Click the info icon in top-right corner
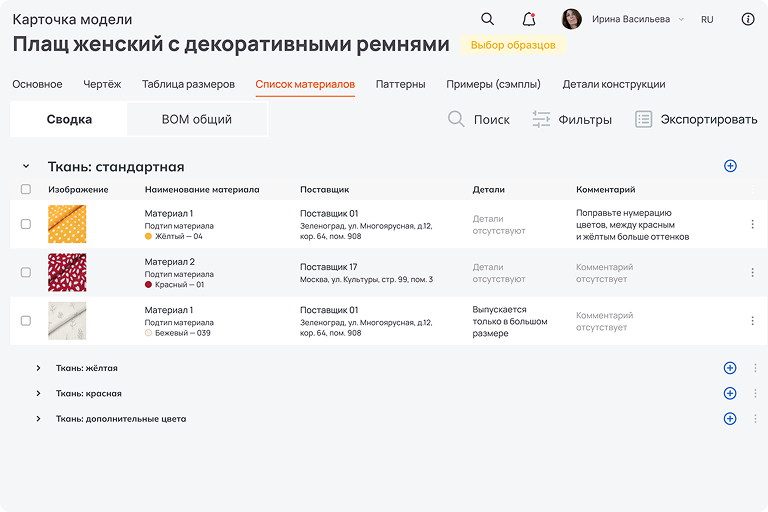Screen dimensions: 768x512 (748, 19)
